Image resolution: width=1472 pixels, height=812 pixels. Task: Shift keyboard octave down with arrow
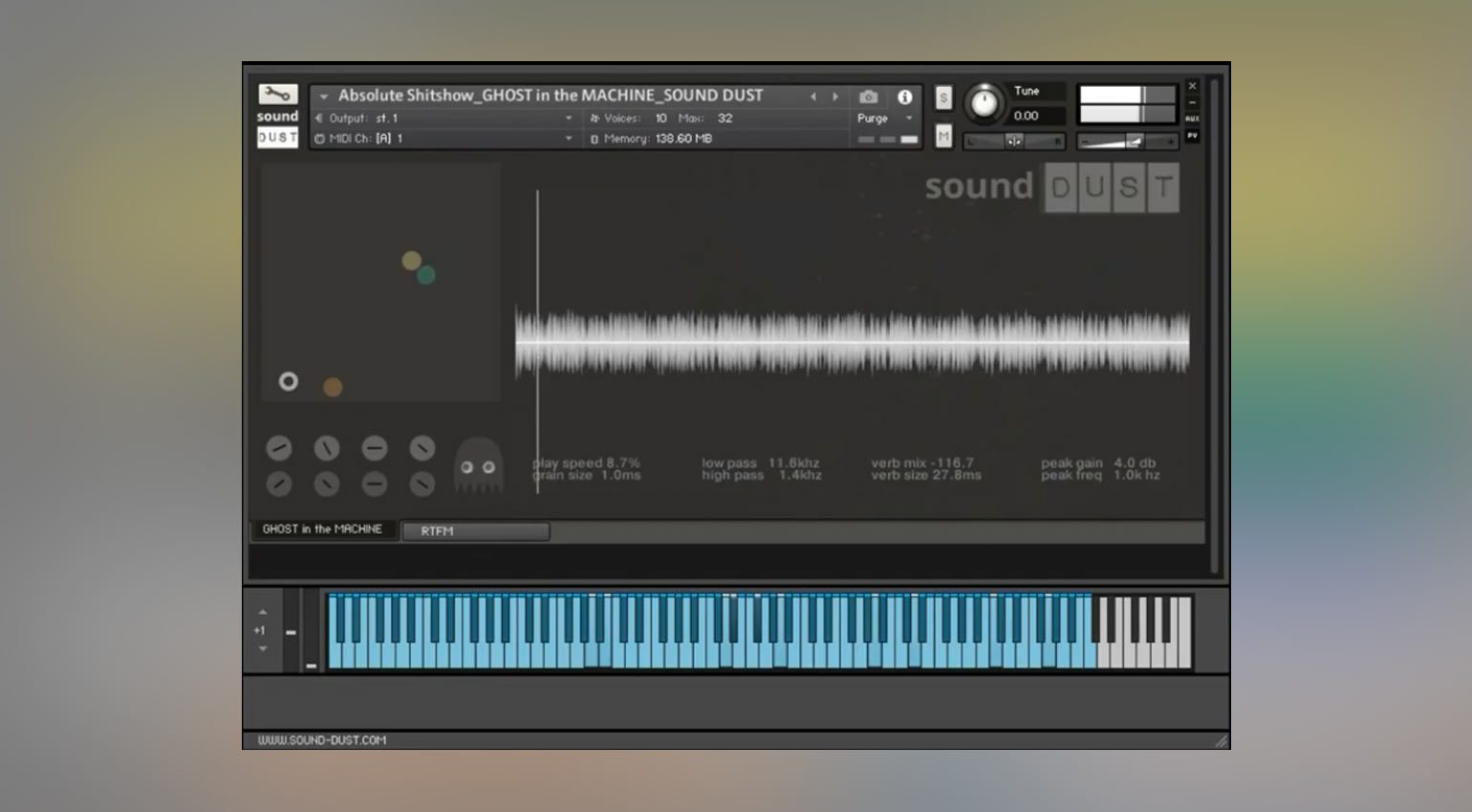263,649
